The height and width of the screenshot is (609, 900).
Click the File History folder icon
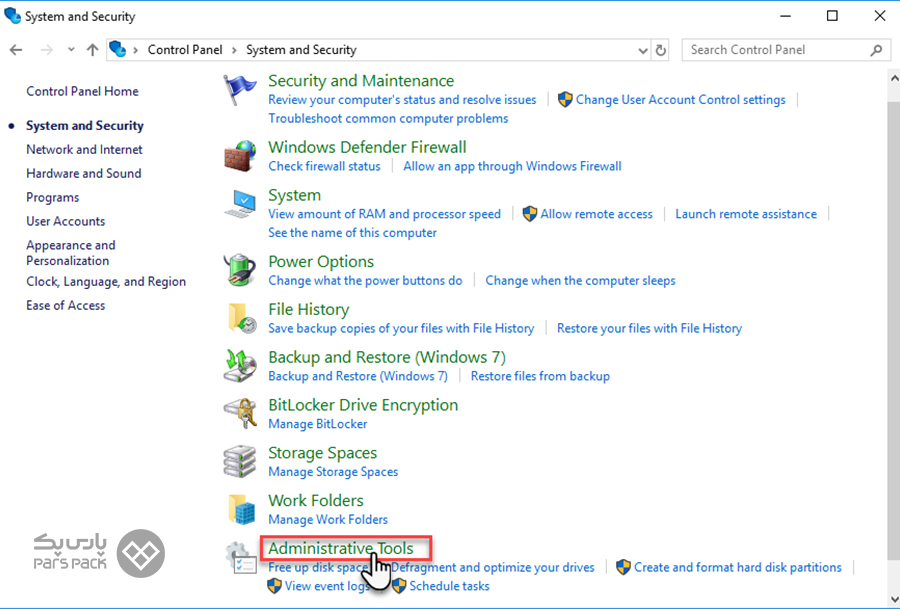242,318
